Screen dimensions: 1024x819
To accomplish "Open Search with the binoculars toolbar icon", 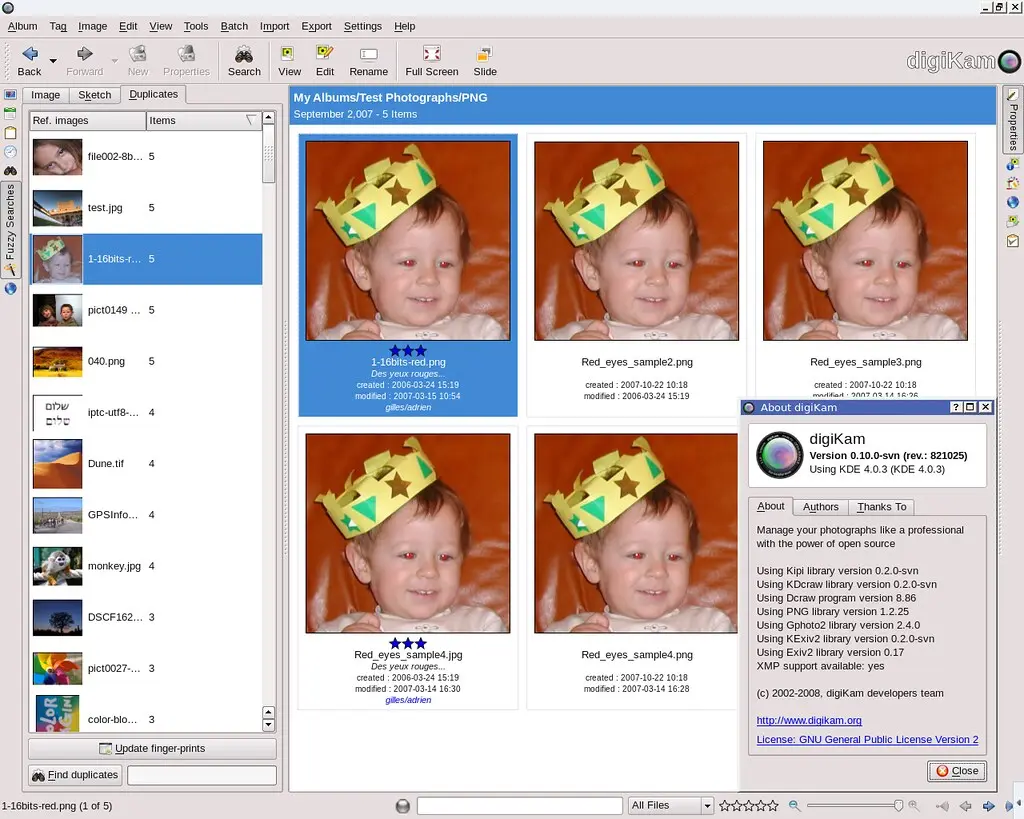I will click(244, 54).
